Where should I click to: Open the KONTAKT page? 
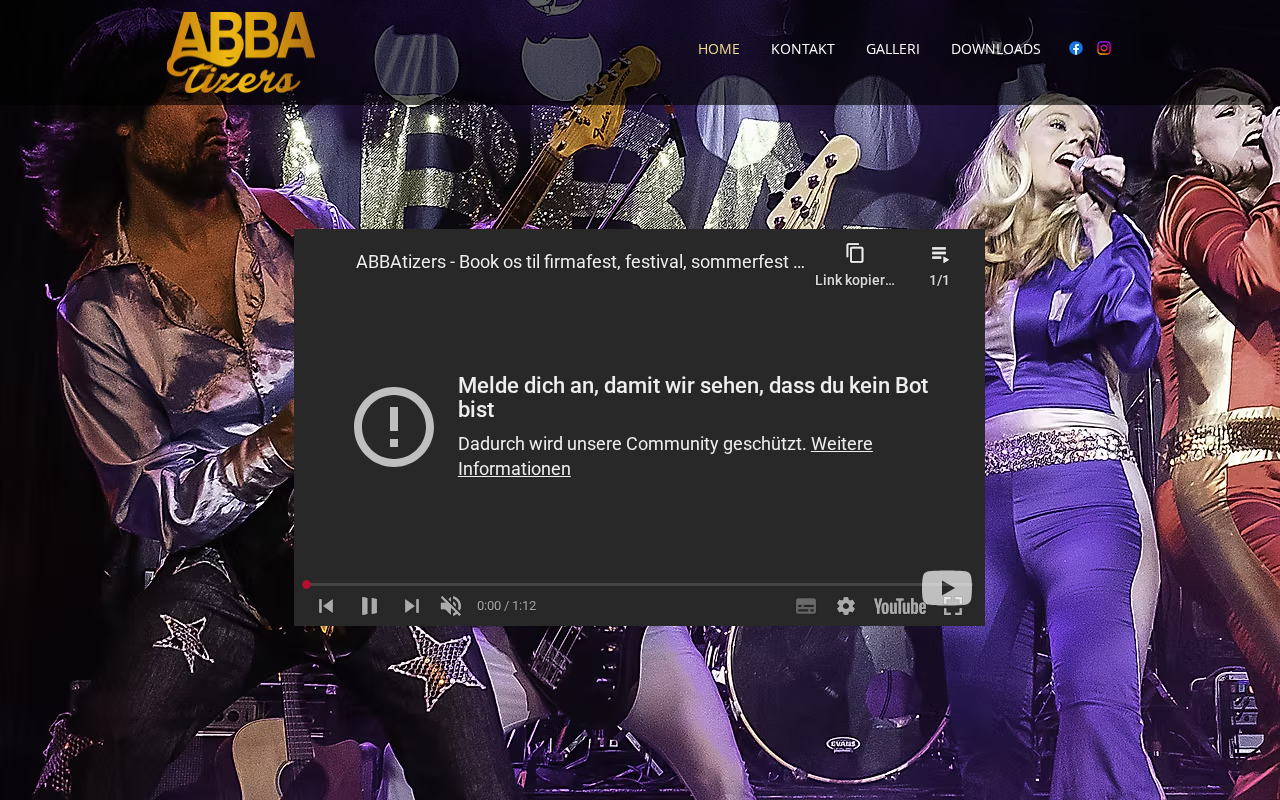pos(803,49)
